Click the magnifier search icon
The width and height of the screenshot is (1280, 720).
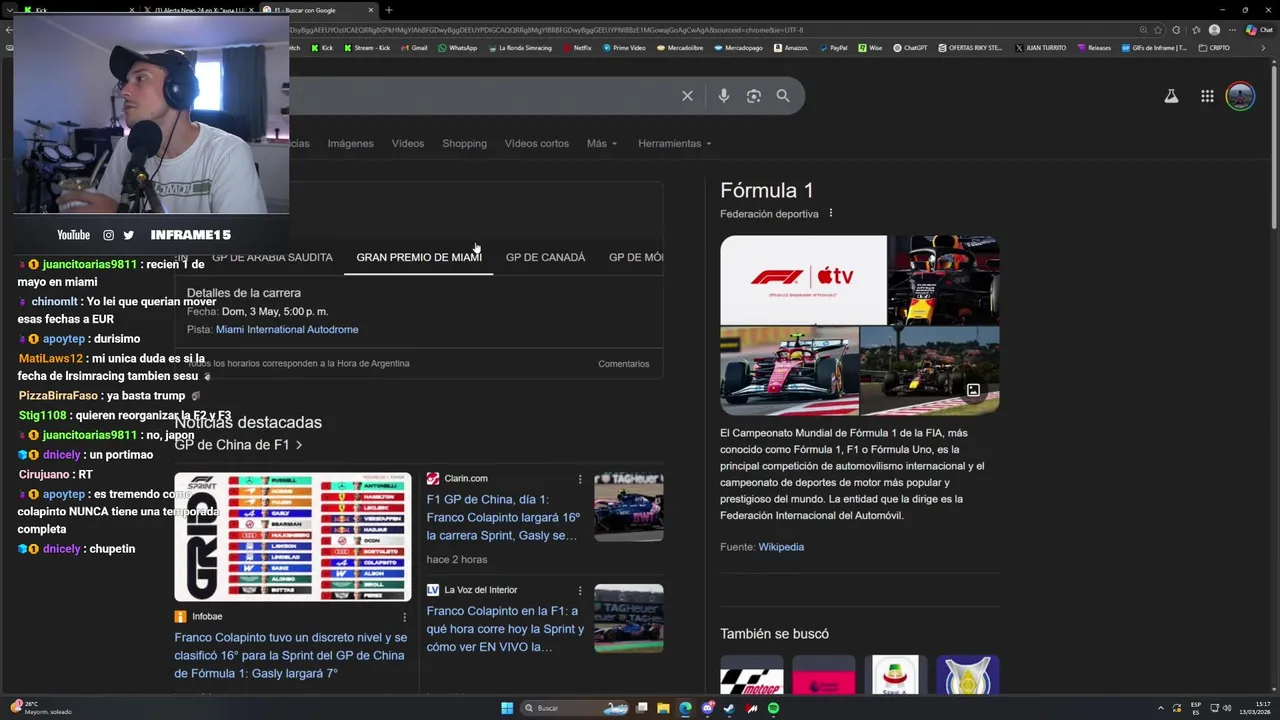click(783, 96)
